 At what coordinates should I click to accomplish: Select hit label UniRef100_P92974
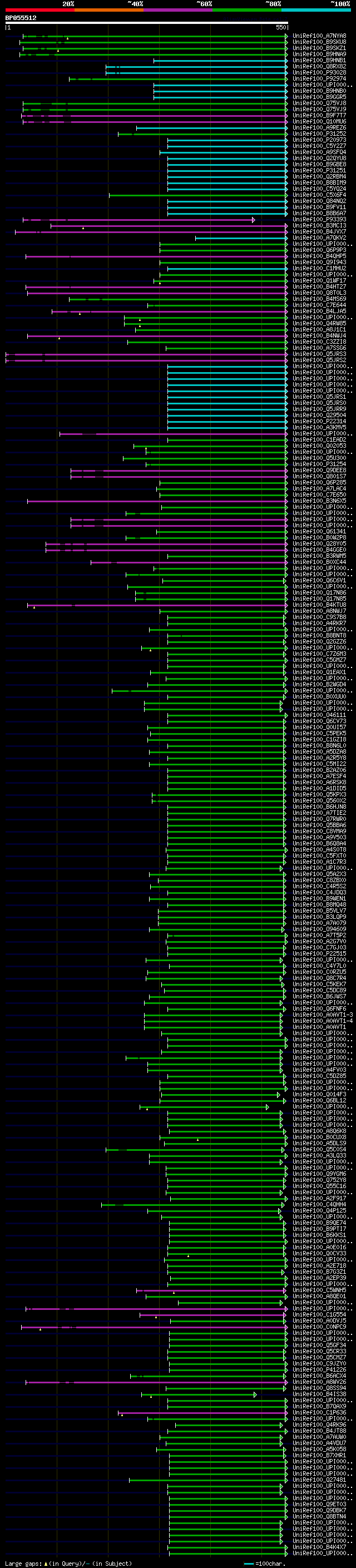[319, 78]
